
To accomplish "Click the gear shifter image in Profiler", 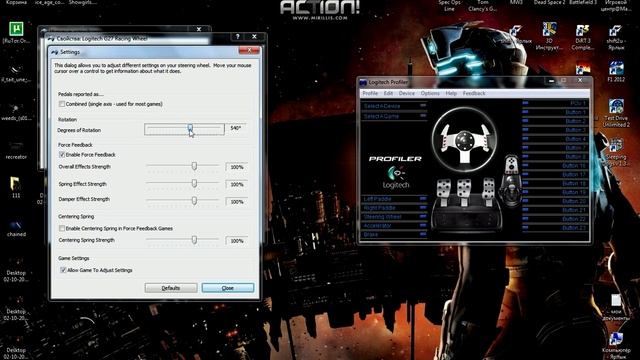I will point(511,180).
